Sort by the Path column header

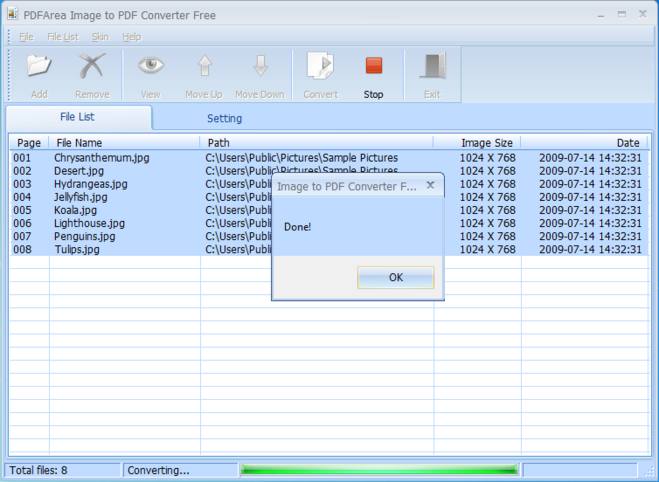click(316, 143)
